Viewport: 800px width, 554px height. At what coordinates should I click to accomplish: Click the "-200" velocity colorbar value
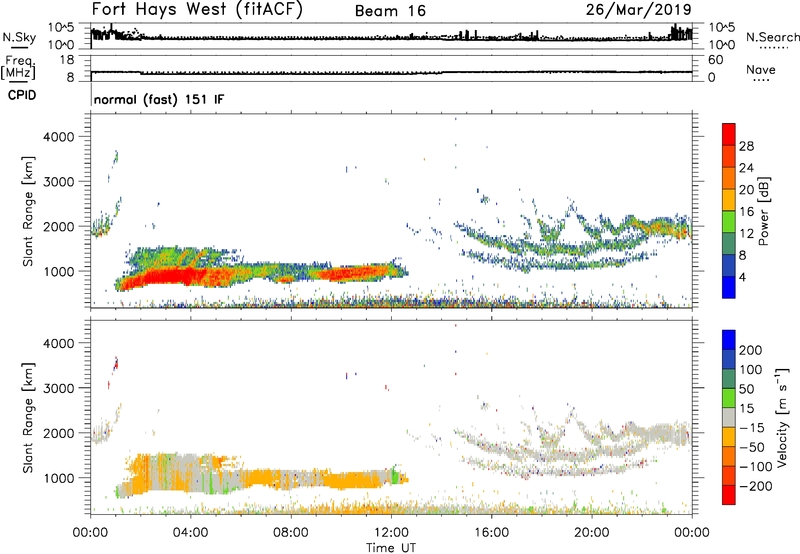pos(756,486)
